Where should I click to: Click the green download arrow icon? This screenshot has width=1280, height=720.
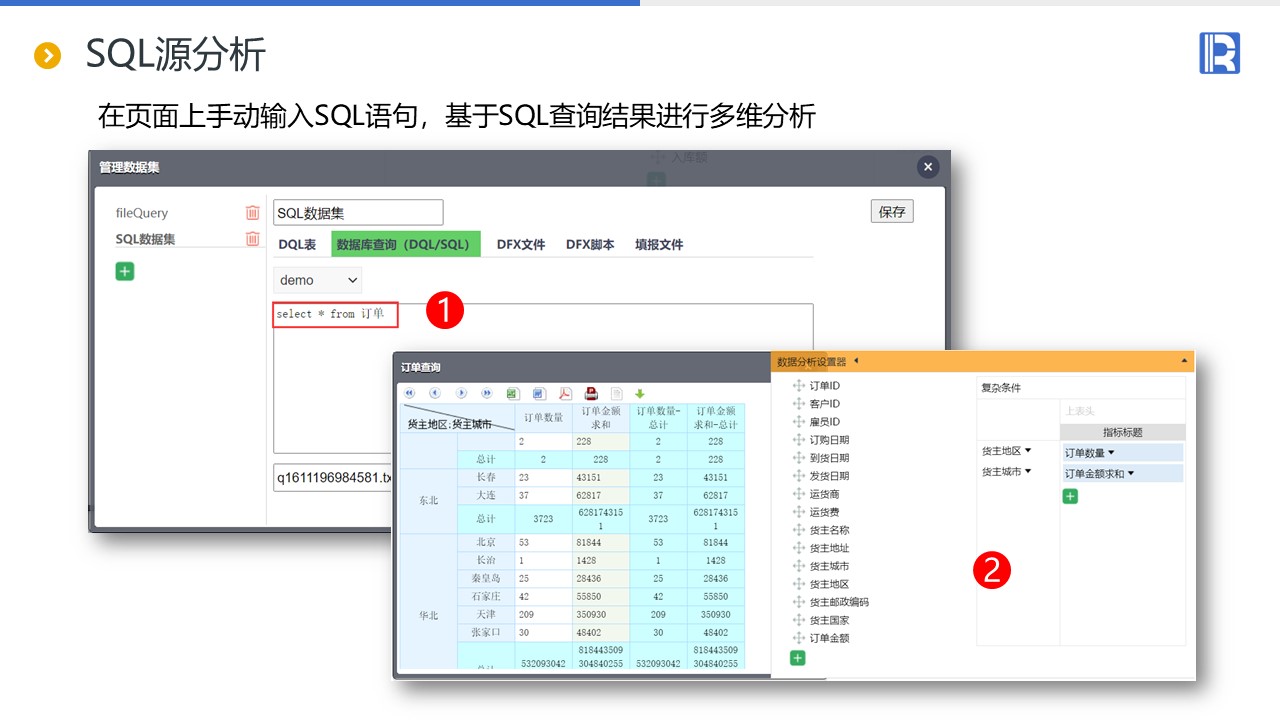640,394
